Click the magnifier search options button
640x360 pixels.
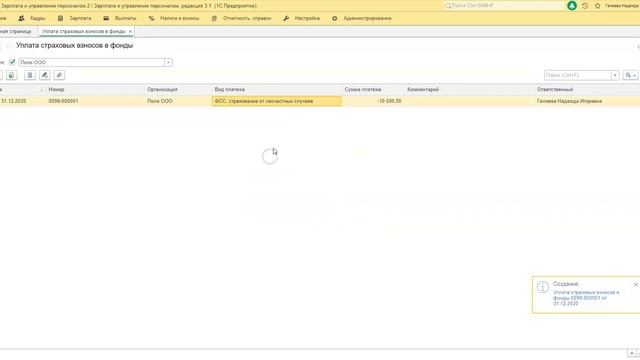(630, 75)
